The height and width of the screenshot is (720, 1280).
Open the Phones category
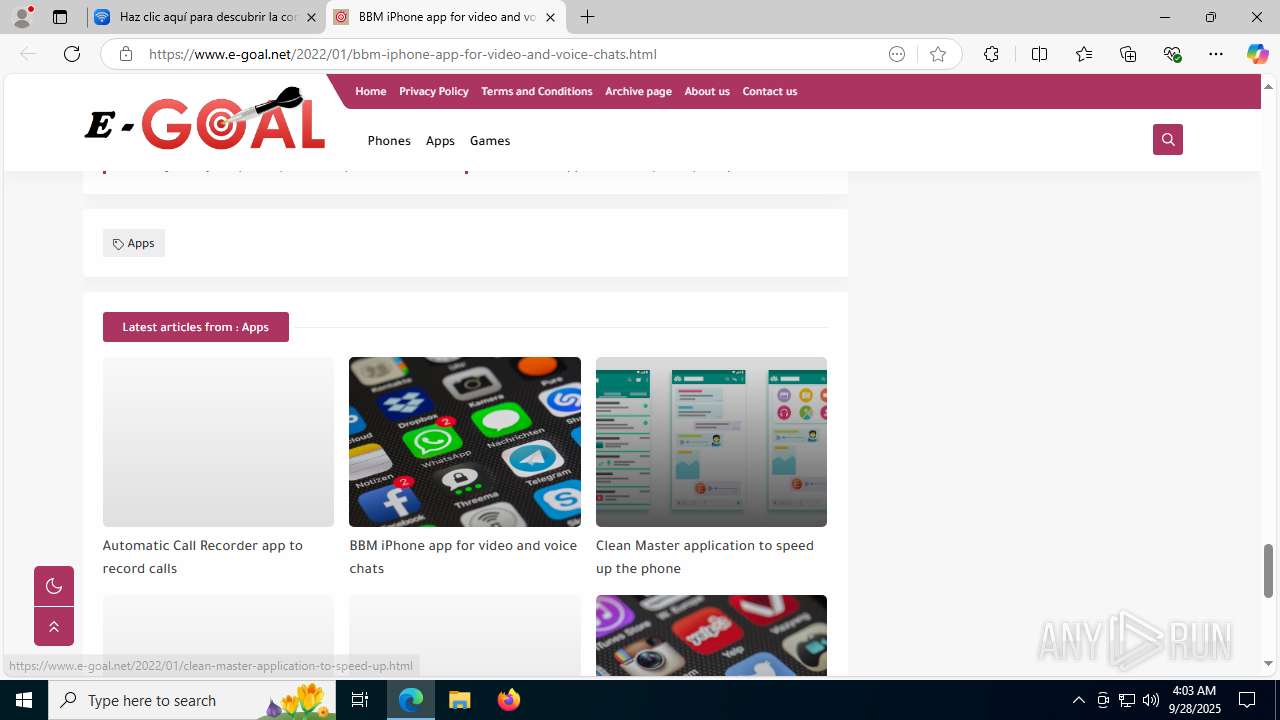[389, 141]
